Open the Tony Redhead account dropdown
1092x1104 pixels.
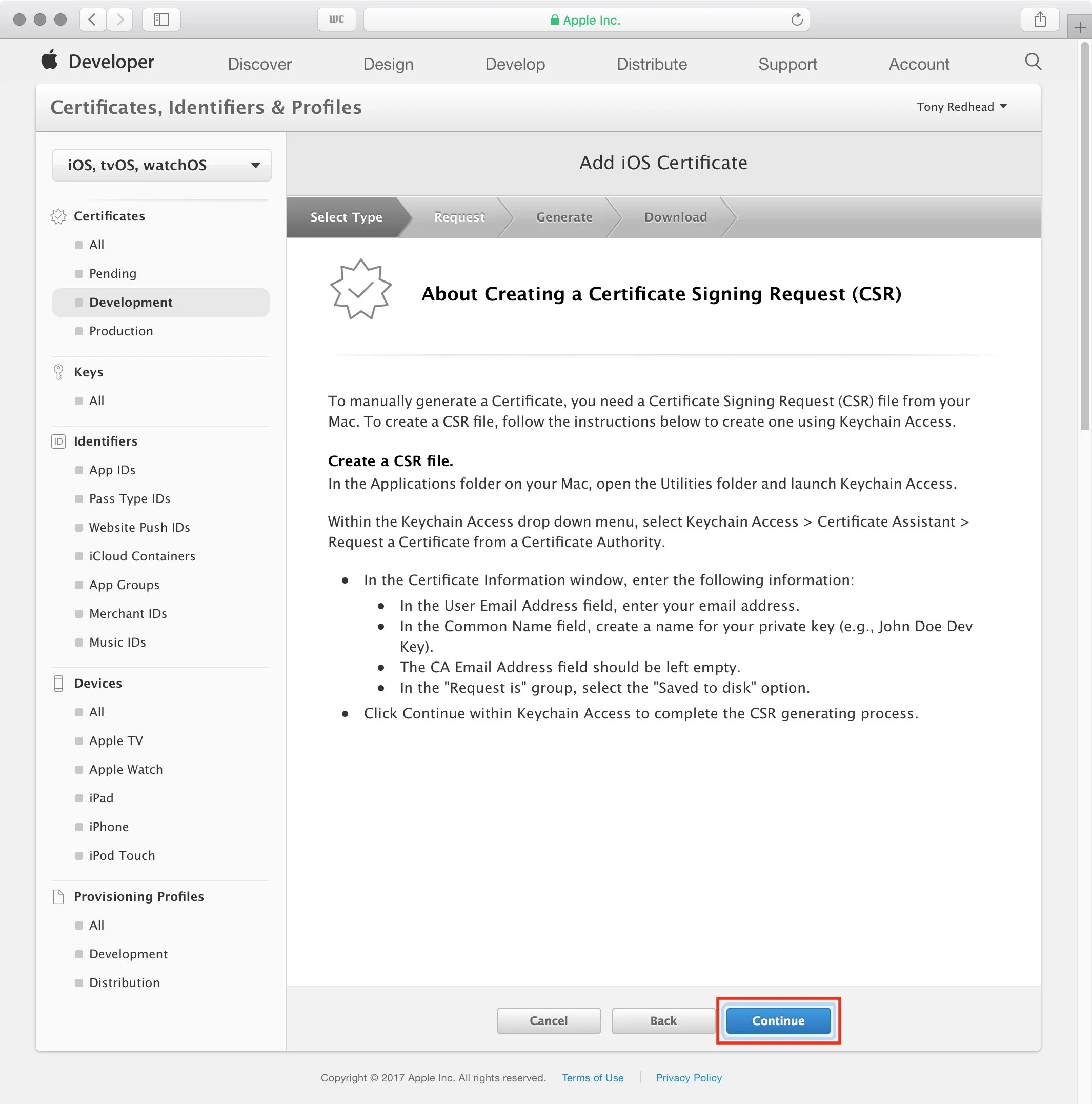tap(961, 107)
